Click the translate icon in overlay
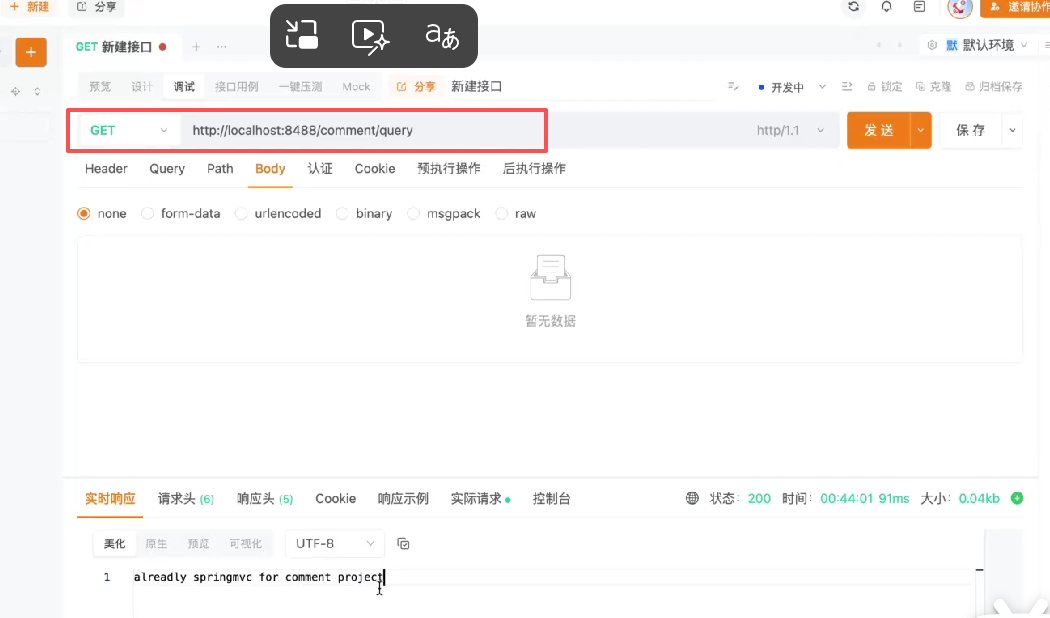 pos(442,35)
